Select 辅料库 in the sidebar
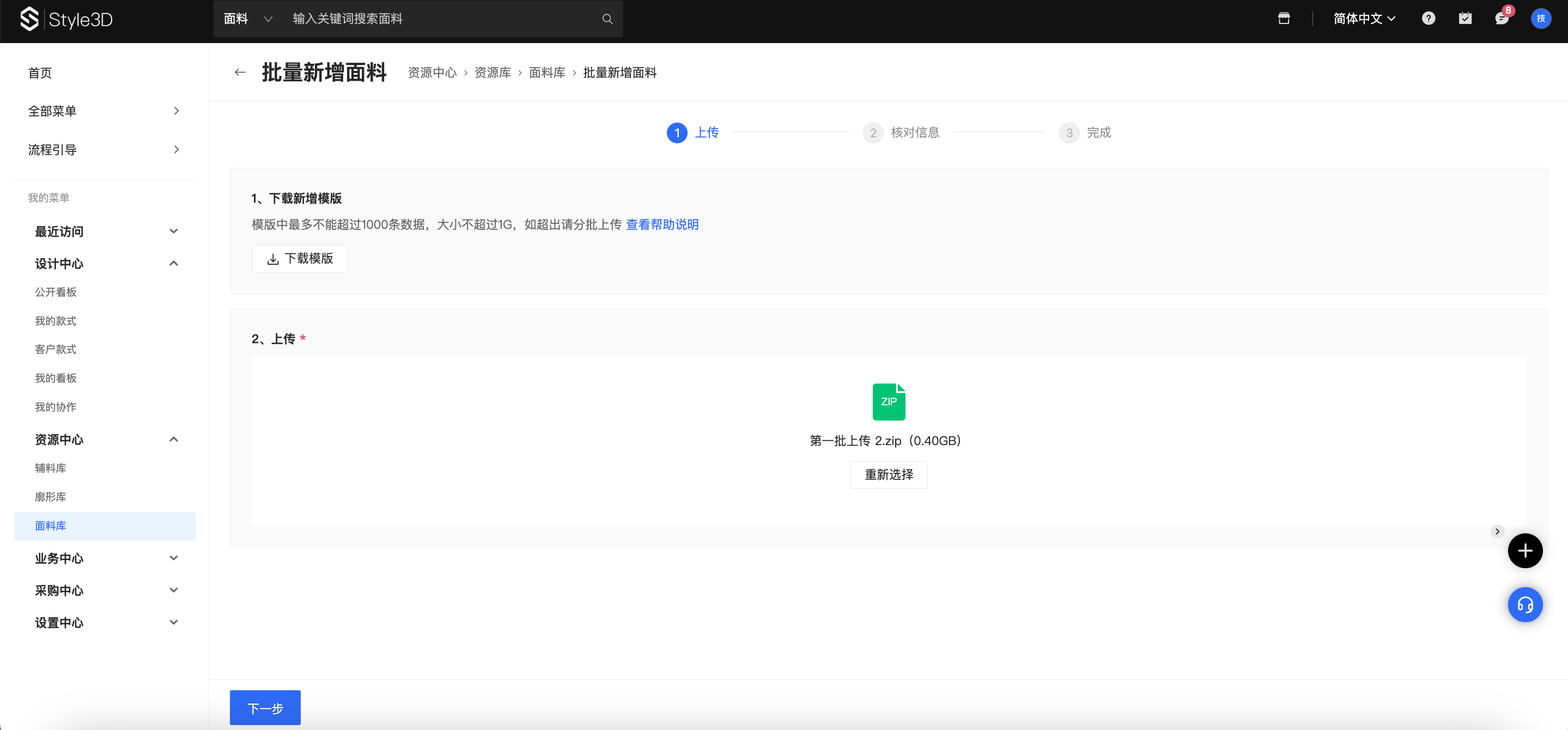Screen dimensions: 1568x730 pos(51,467)
